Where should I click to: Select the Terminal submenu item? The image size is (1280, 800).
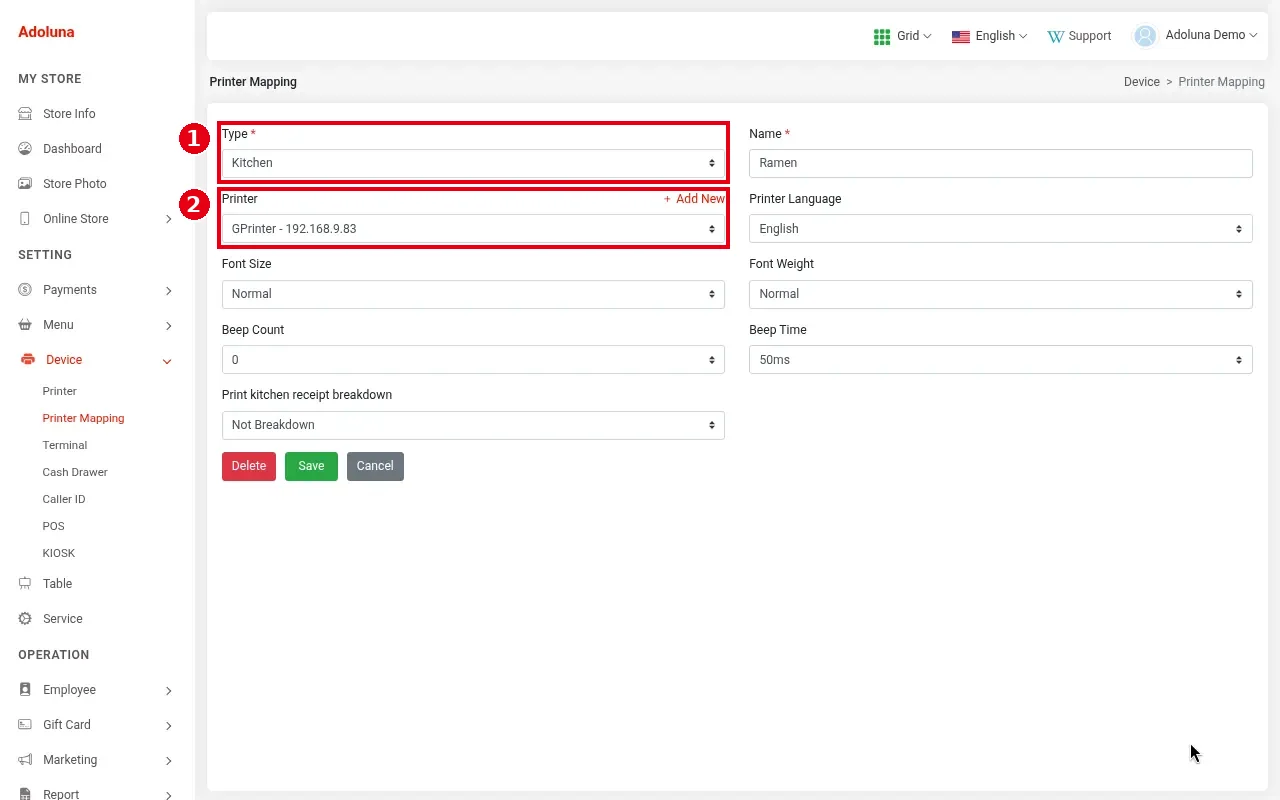click(x=64, y=445)
